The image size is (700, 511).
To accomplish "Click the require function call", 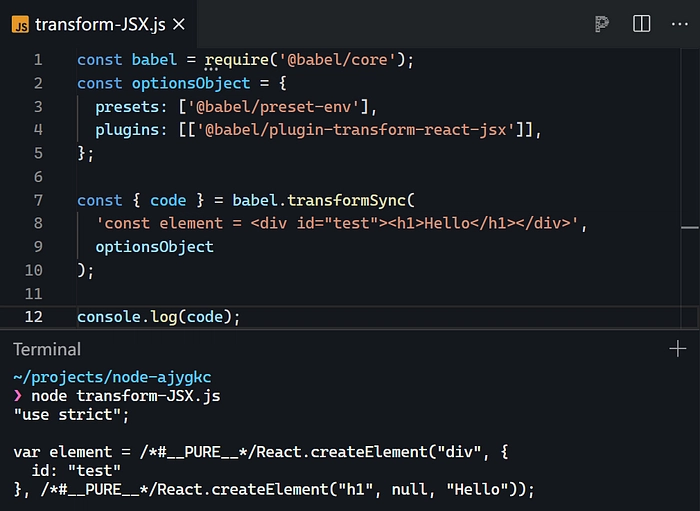I will [236, 60].
